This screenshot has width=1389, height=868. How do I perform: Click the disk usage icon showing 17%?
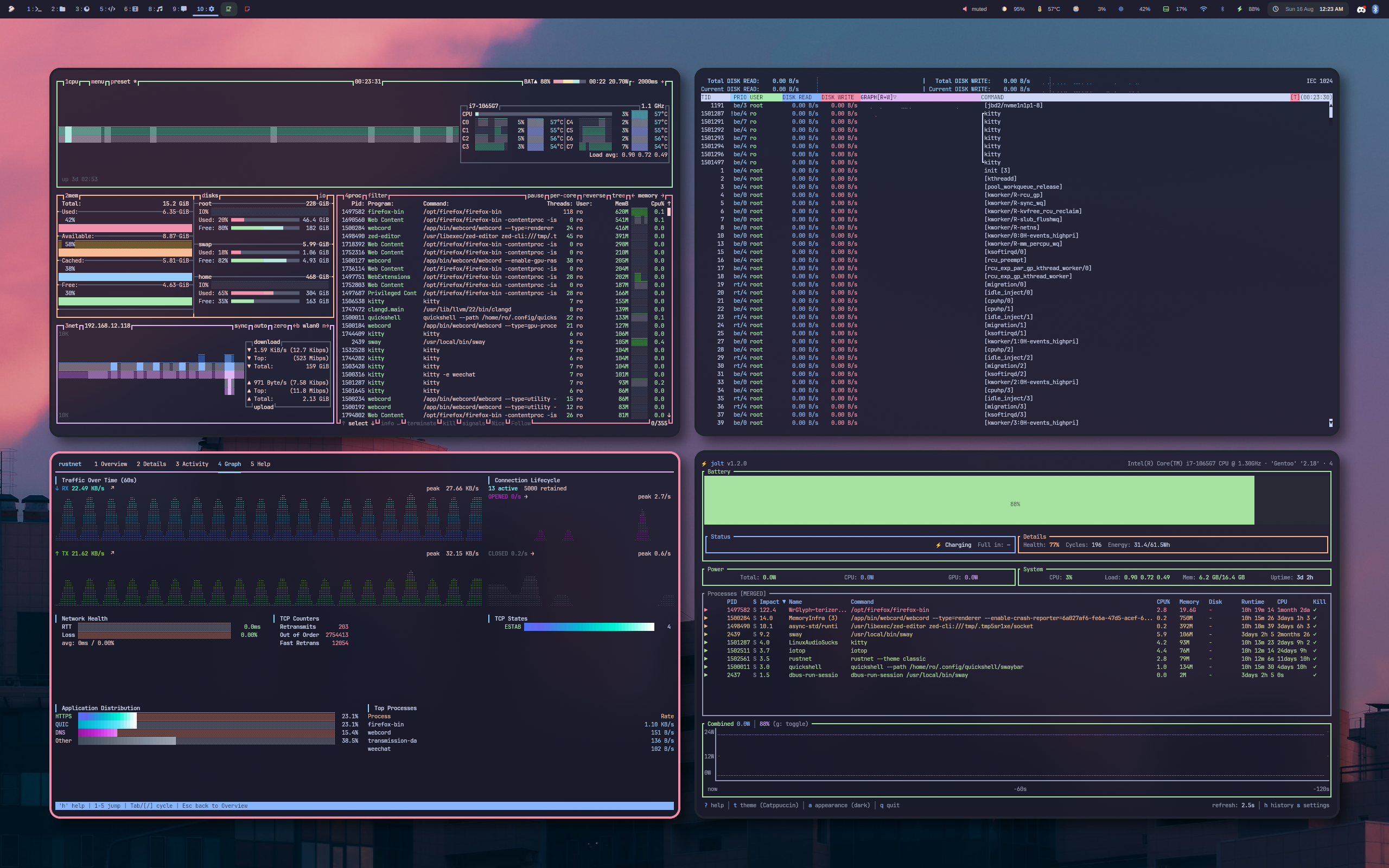pyautogui.click(x=1165, y=9)
